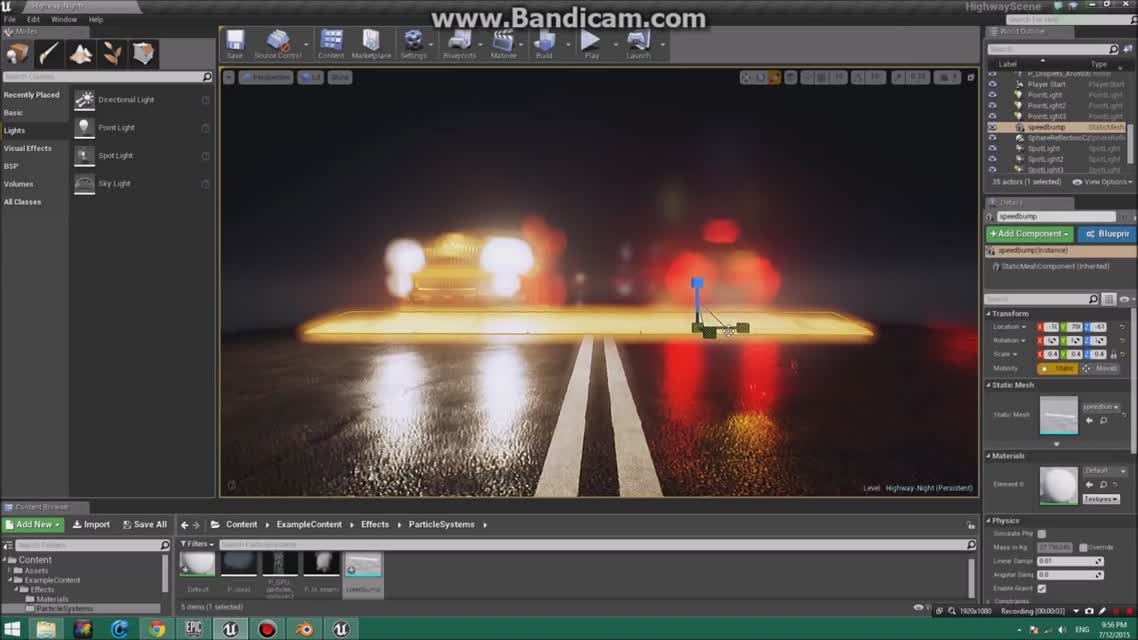The image size is (1138, 640).
Task: Switch to Foliage mode icon
Action: [112, 54]
